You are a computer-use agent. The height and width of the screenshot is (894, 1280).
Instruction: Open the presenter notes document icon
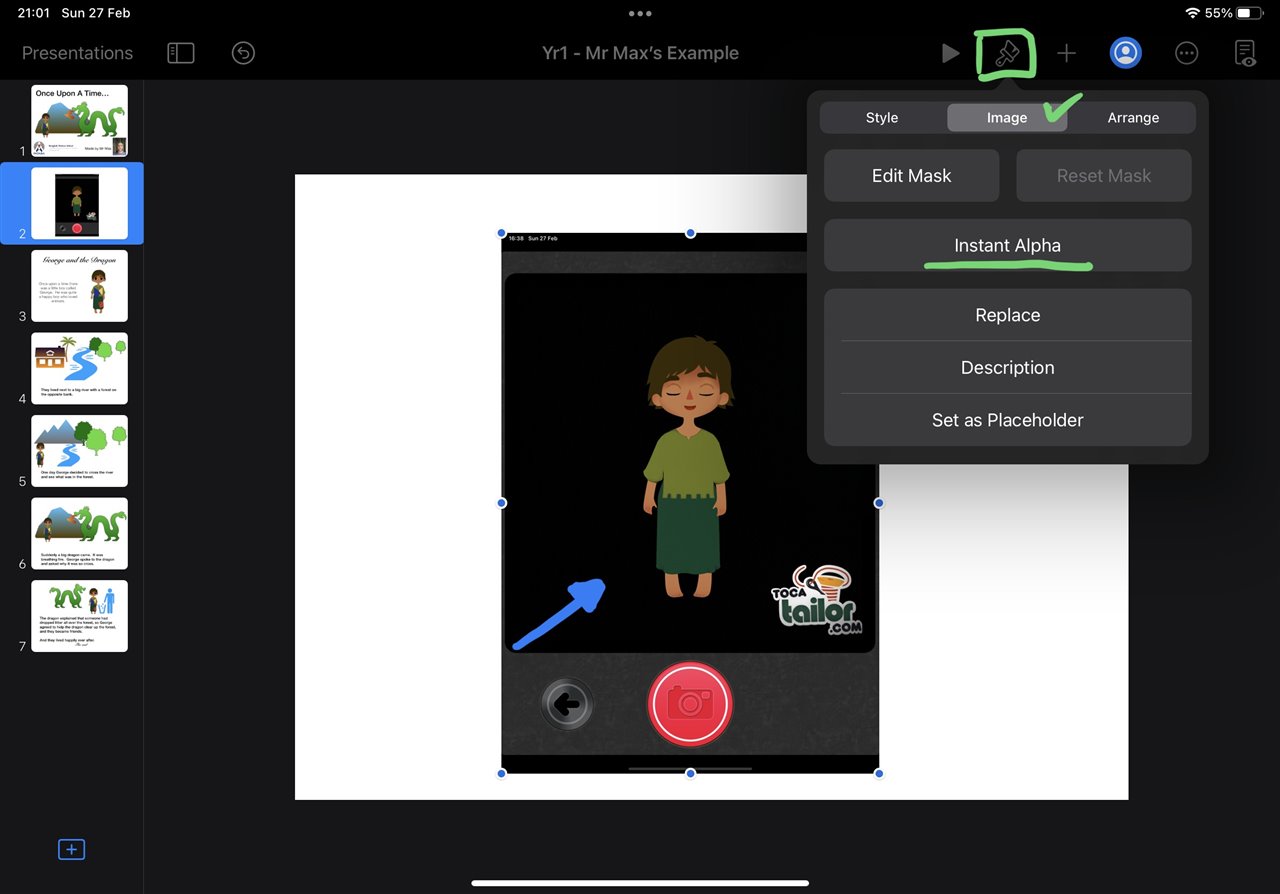click(x=1245, y=53)
